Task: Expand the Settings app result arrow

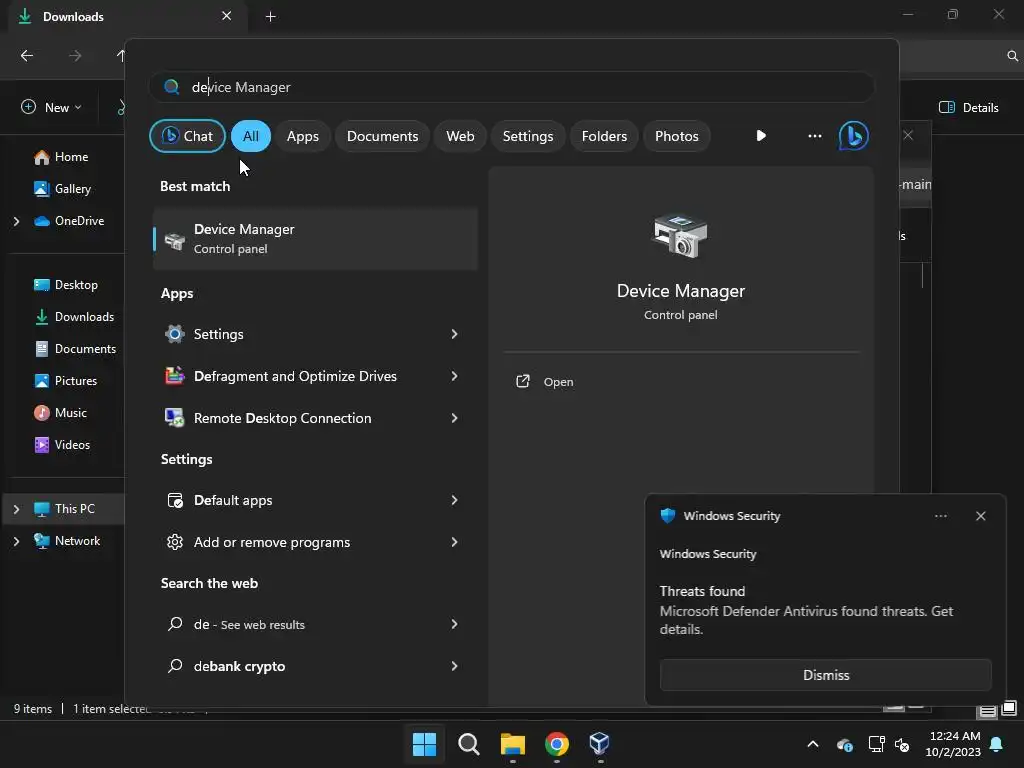Action: (454, 334)
